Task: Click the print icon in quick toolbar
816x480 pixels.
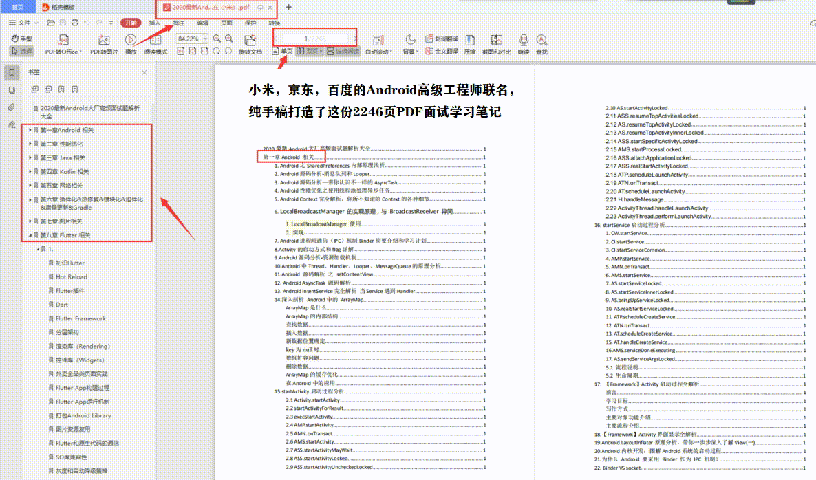Action: [x=75, y=23]
